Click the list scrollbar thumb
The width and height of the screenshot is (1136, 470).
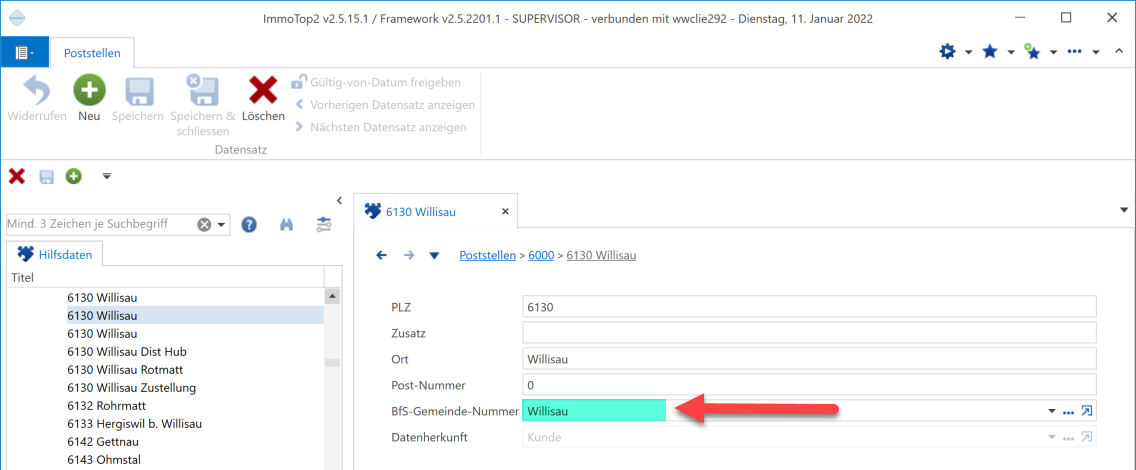[x=333, y=364]
